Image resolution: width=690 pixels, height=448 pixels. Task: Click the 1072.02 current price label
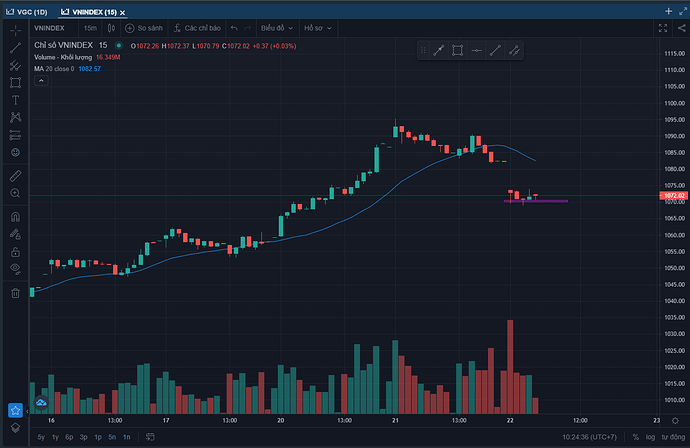[674, 195]
